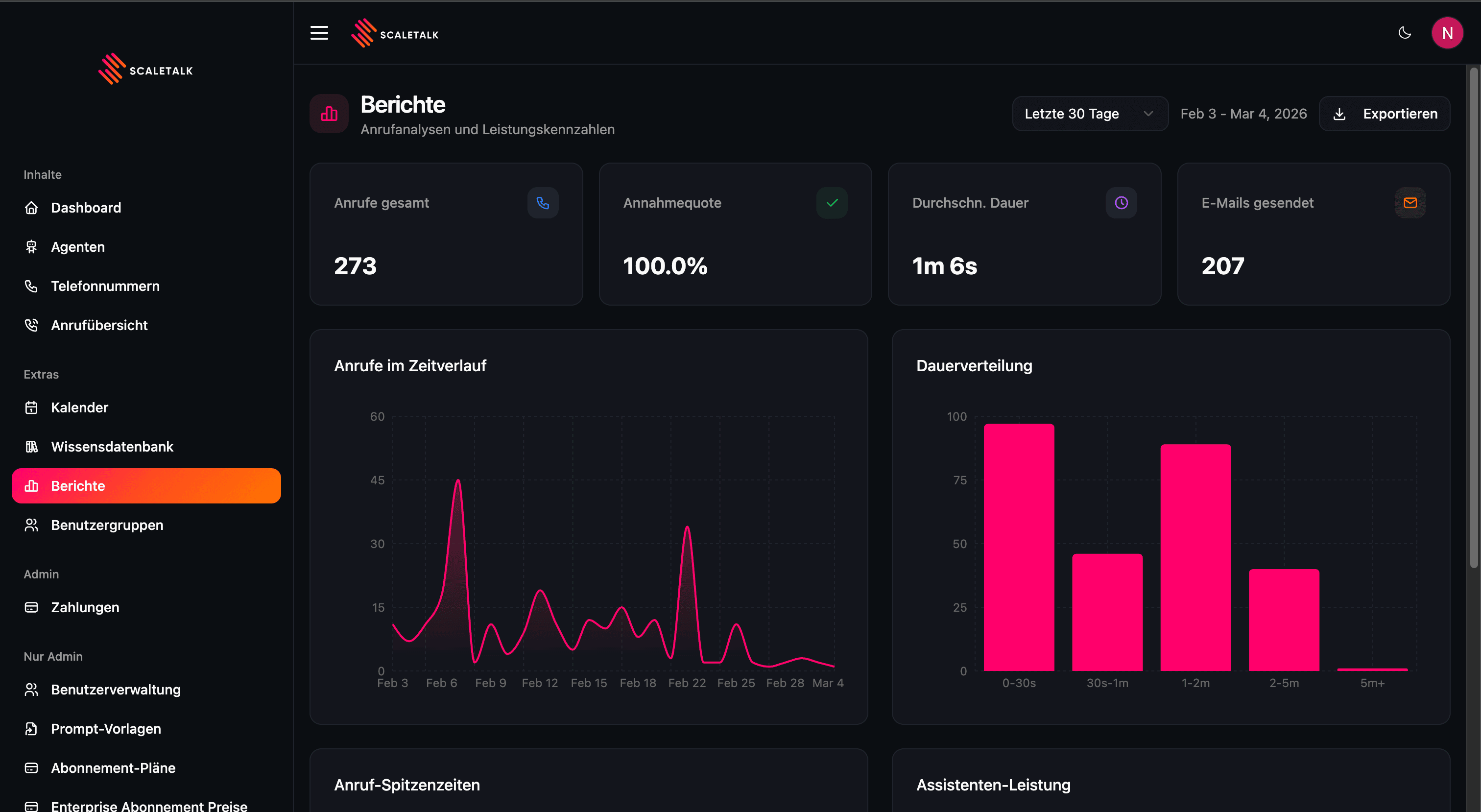Screen dimensions: 1481x812
Task: Open Wissensdatenbank from the sidebar
Action: (x=112, y=447)
